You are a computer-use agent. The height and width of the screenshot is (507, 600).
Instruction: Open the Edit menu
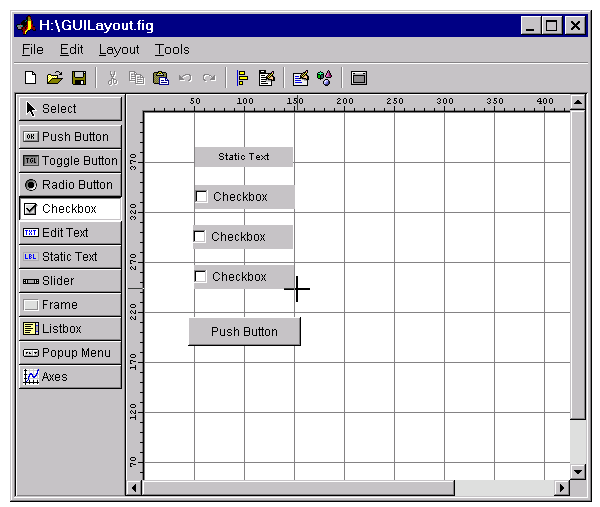coord(72,50)
